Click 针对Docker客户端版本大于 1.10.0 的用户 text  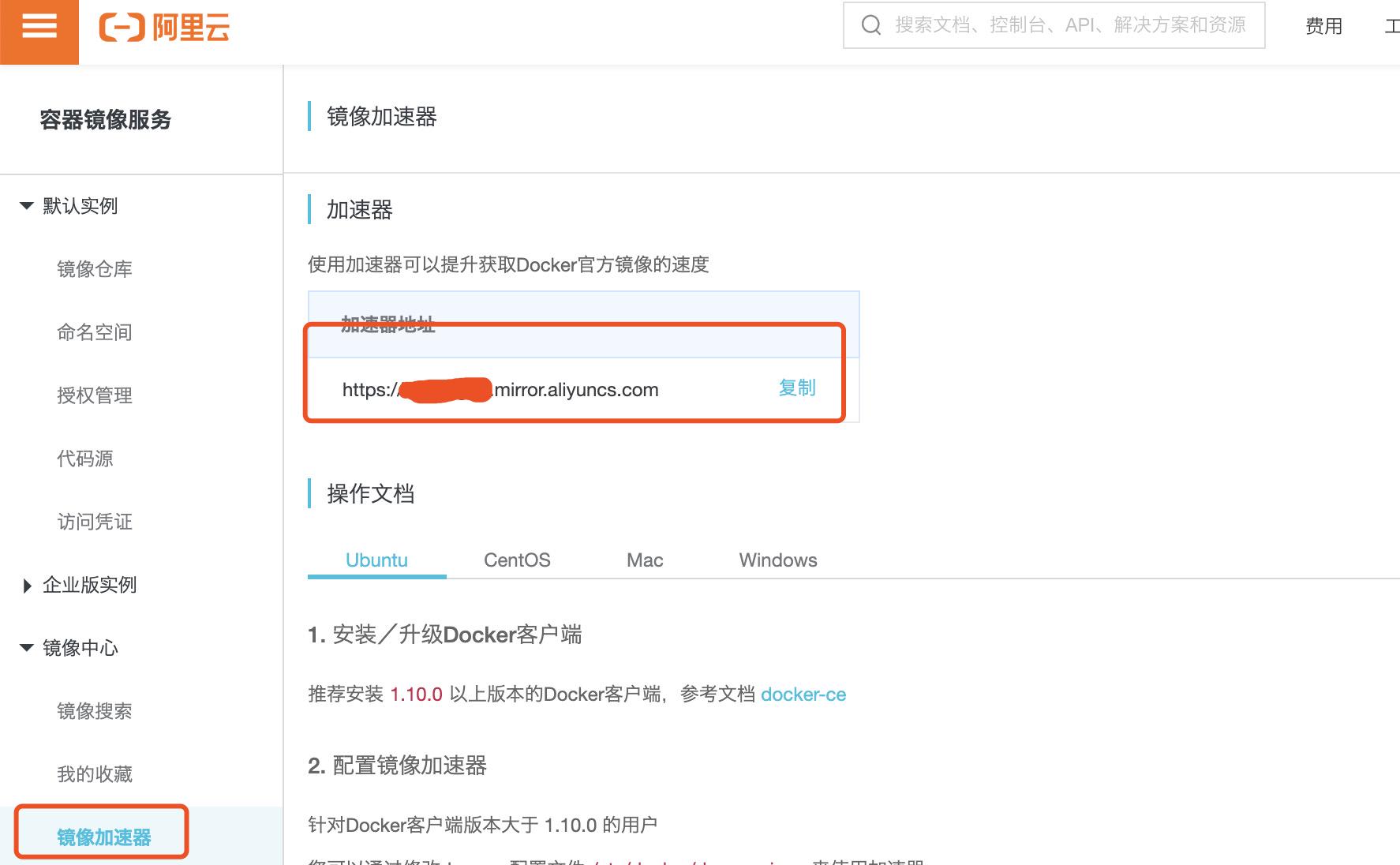482,826
